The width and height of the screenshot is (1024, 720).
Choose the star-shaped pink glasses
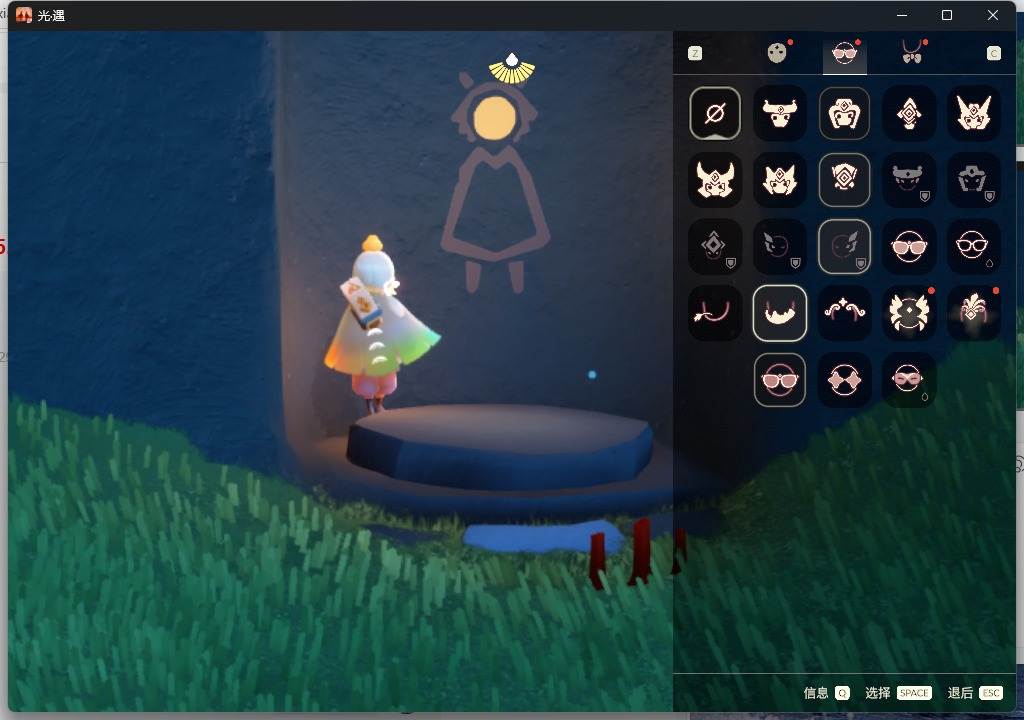(844, 380)
